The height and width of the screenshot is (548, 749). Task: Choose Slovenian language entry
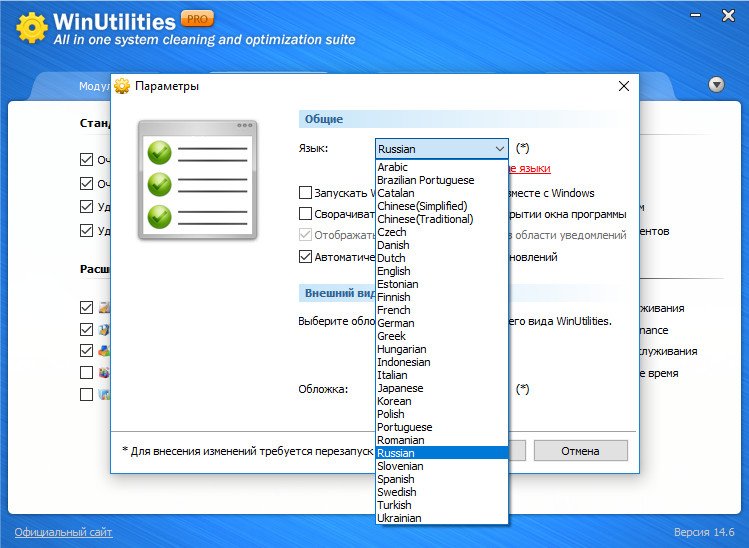click(442, 466)
